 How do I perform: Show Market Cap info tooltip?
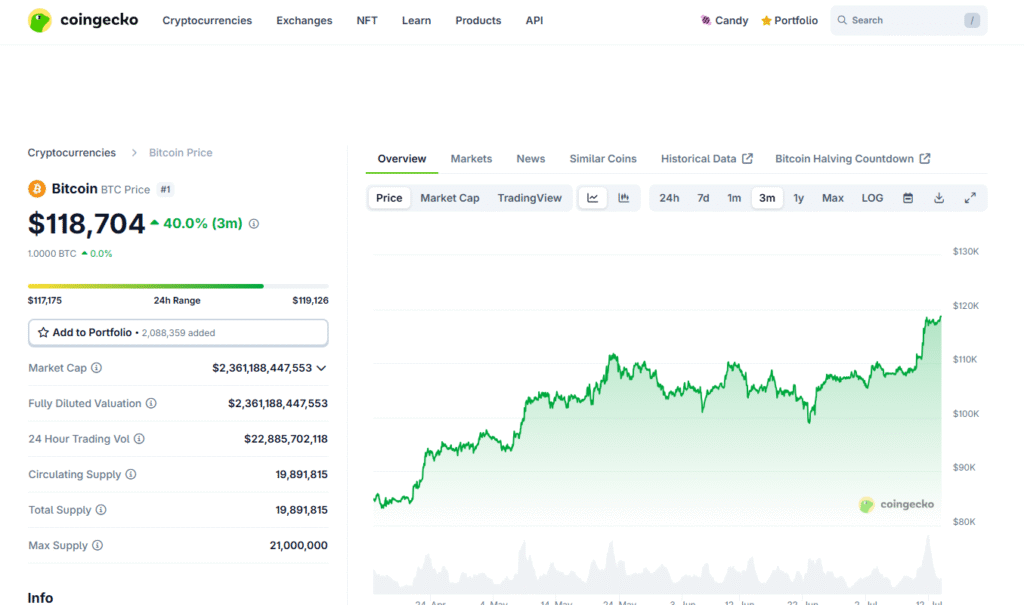tap(97, 368)
